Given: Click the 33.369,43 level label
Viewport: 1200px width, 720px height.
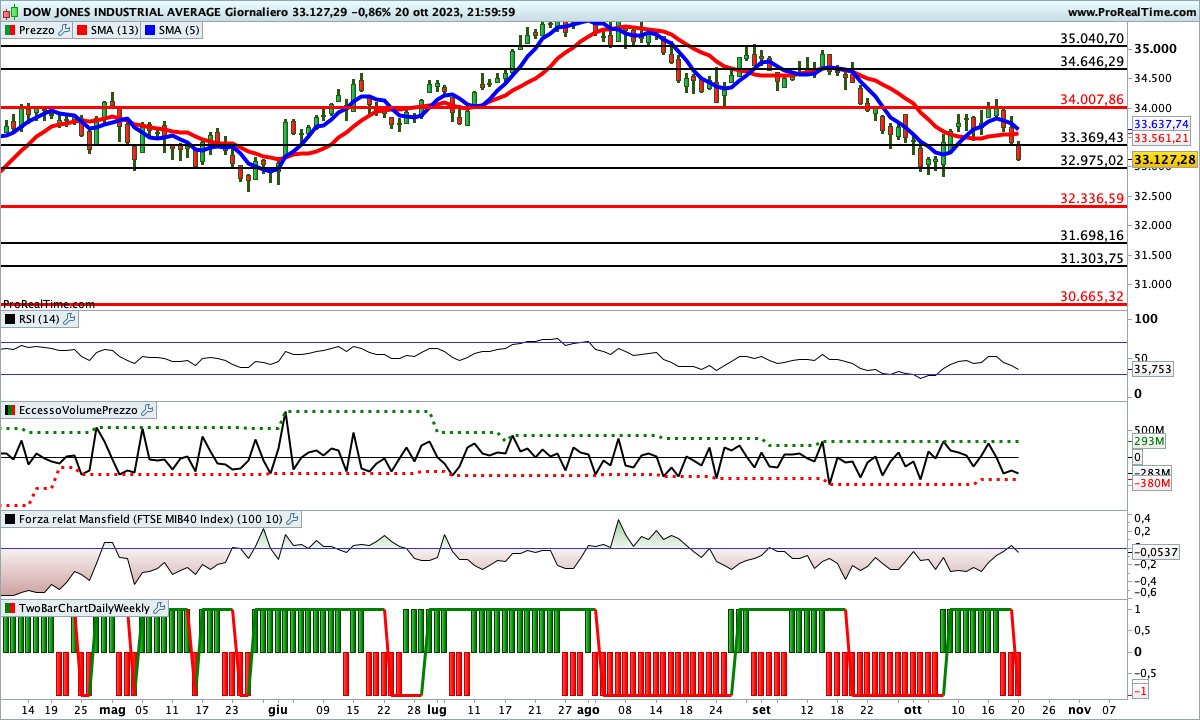Looking at the screenshot, I should (1092, 137).
